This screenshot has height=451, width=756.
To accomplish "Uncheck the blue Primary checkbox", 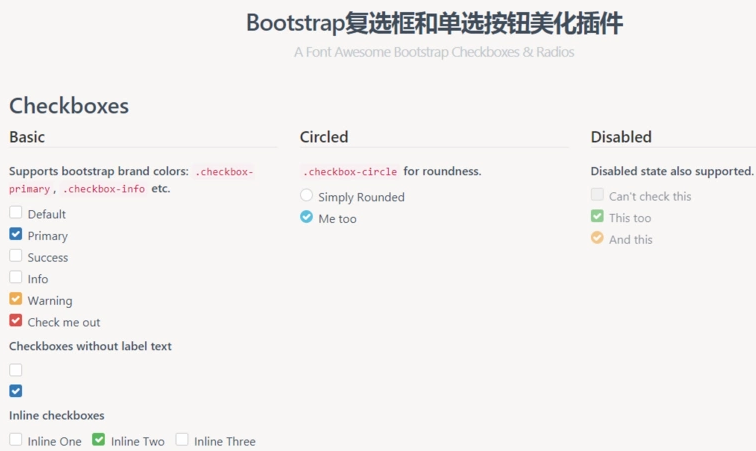I will (x=16, y=234).
